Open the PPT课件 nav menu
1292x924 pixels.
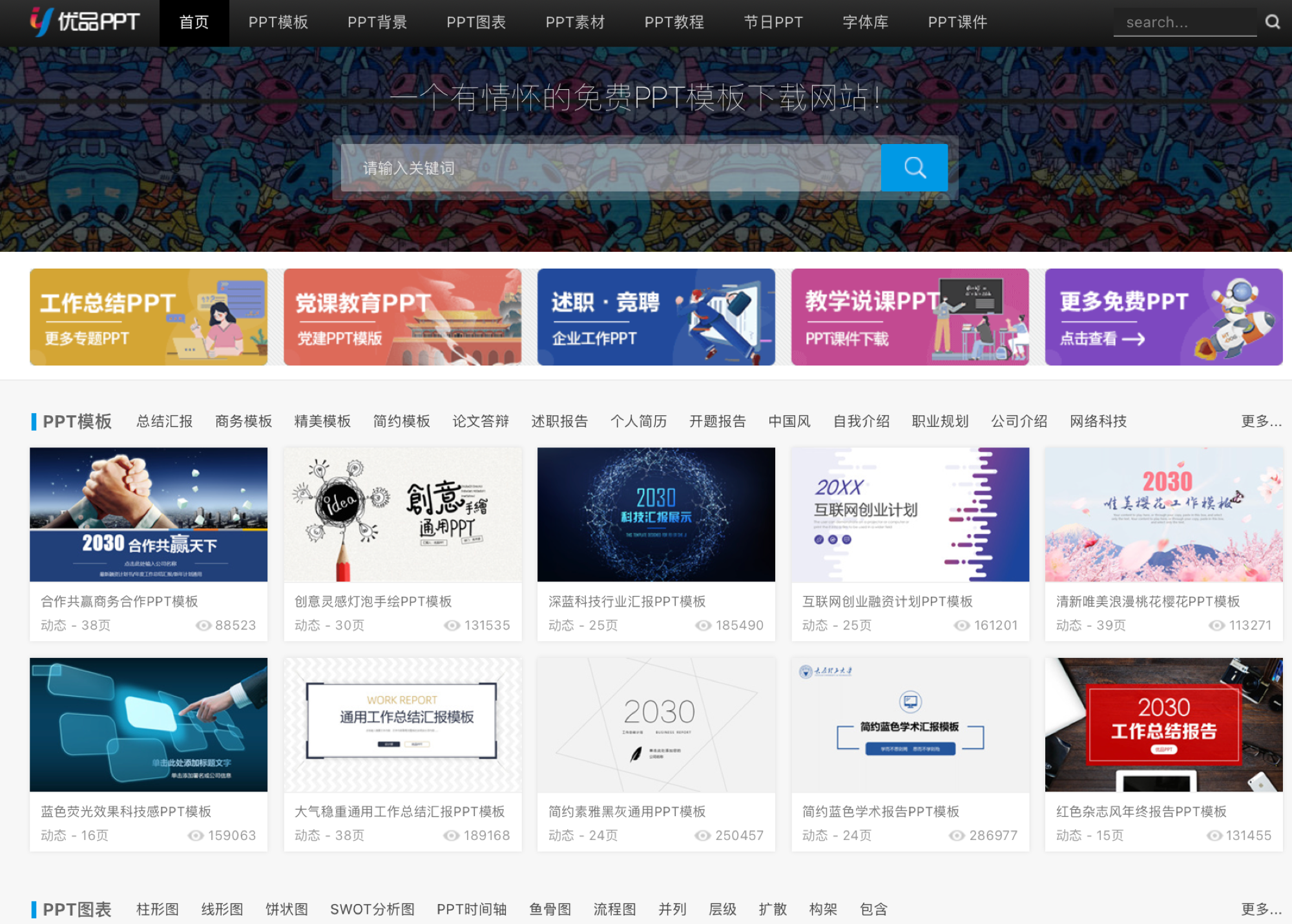point(957,23)
